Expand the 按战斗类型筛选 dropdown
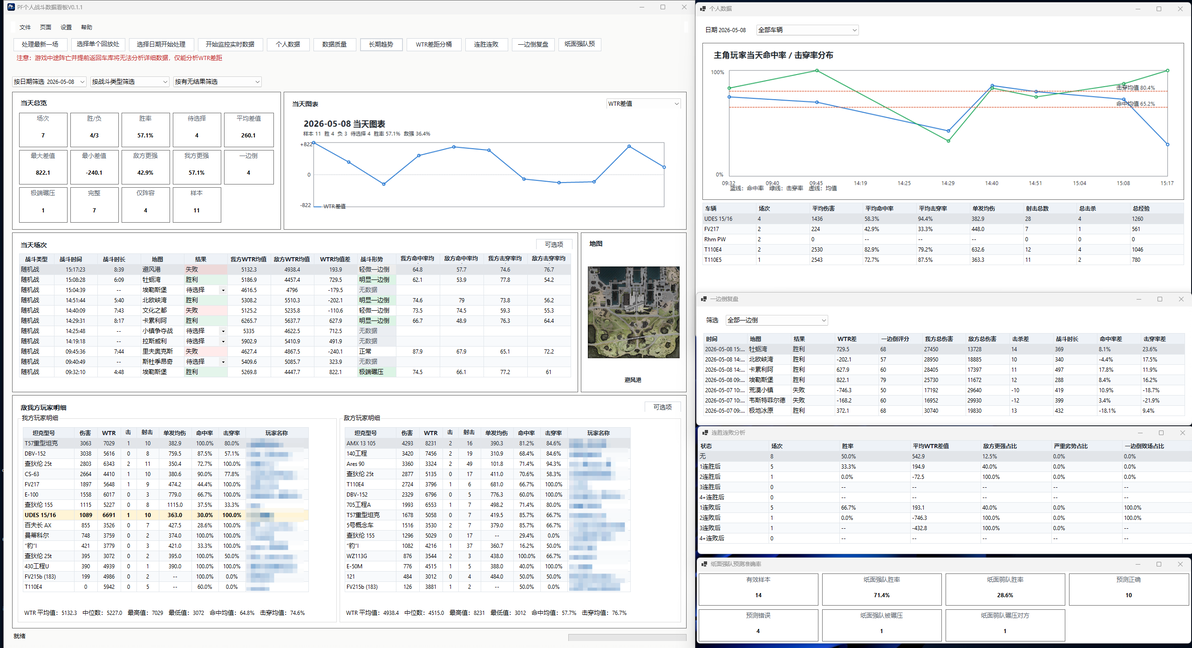The image size is (1192, 648). click(x=130, y=81)
